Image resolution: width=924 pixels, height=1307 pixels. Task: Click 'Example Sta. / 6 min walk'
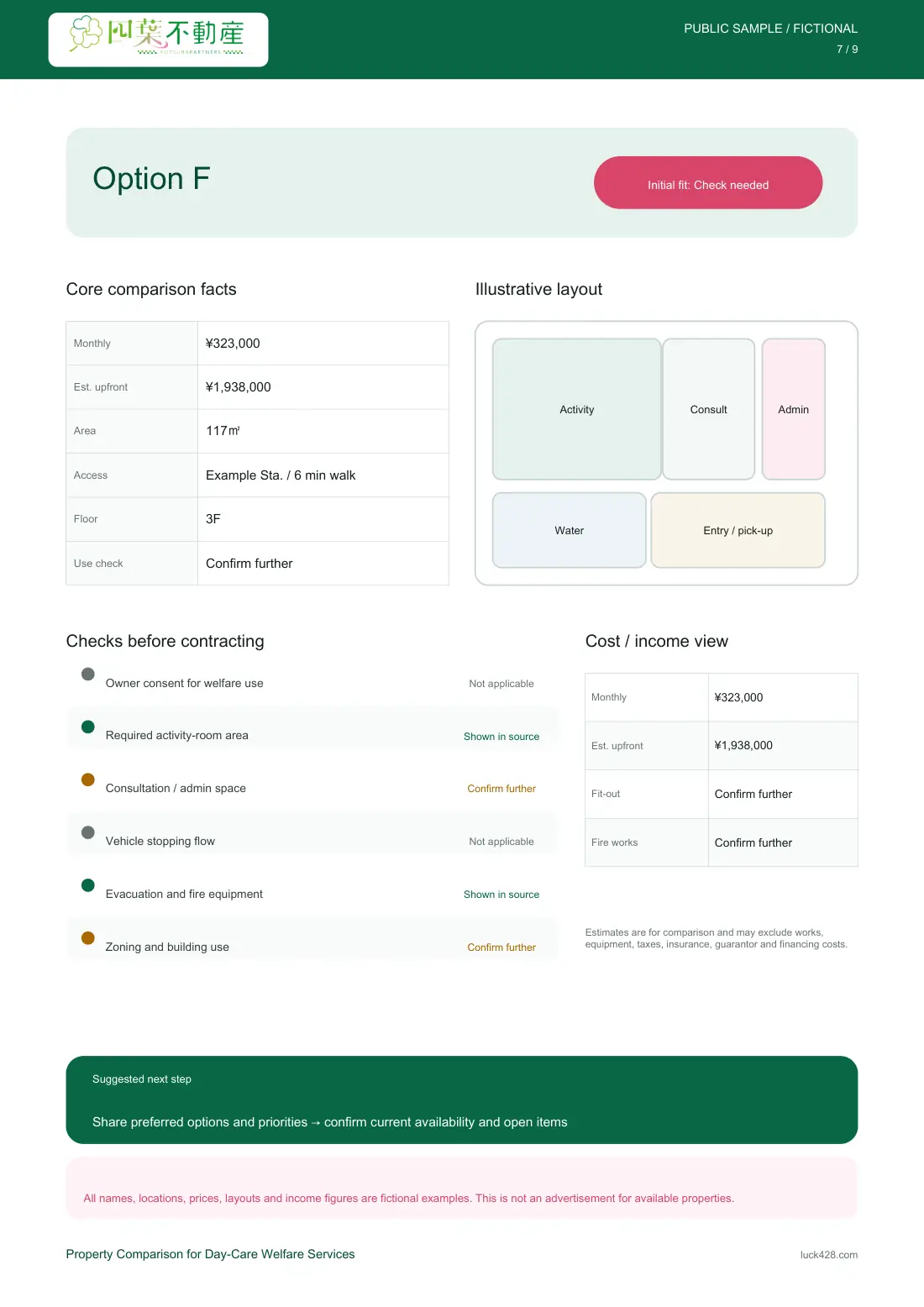click(281, 475)
